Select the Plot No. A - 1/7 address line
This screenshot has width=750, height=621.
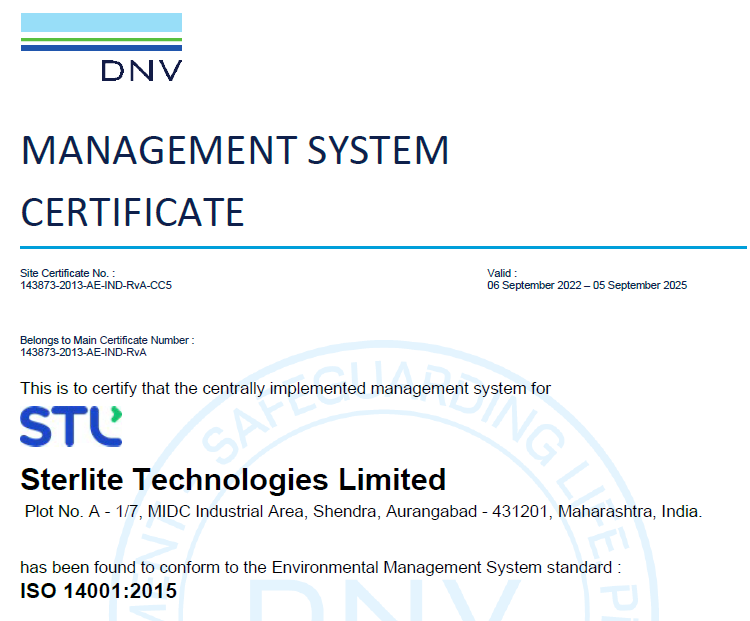point(364,511)
